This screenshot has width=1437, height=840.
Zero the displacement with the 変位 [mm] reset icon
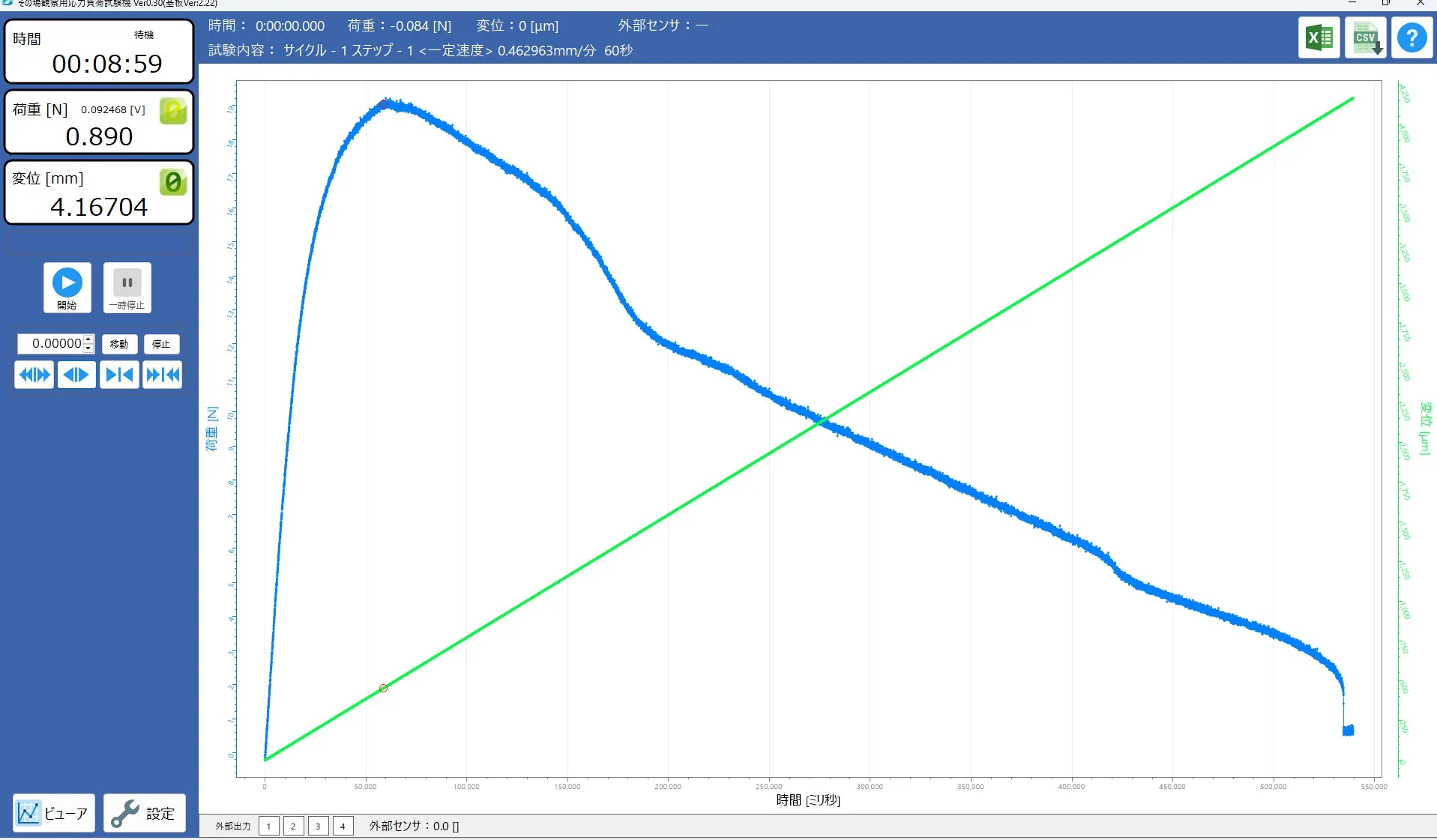click(x=173, y=182)
